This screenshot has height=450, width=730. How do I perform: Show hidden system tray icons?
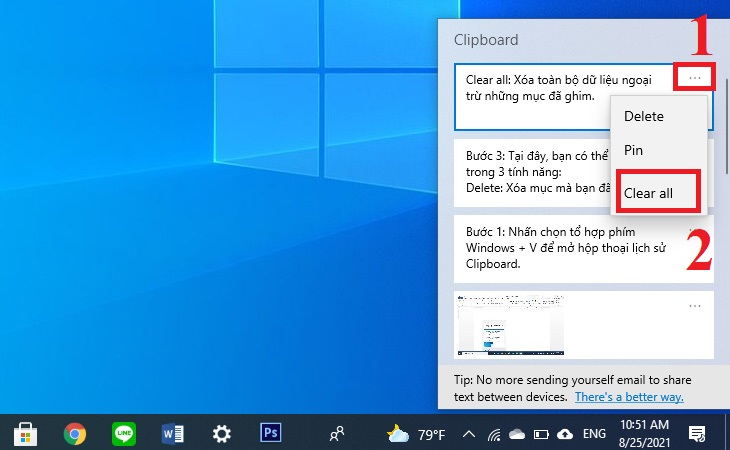point(469,435)
